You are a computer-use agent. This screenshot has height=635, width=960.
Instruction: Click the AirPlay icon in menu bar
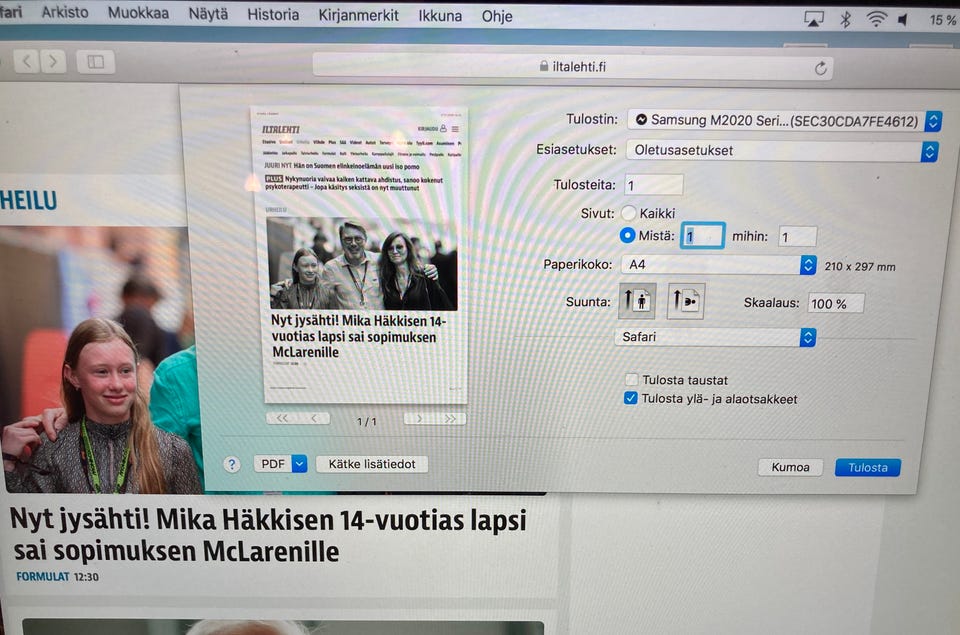point(813,20)
